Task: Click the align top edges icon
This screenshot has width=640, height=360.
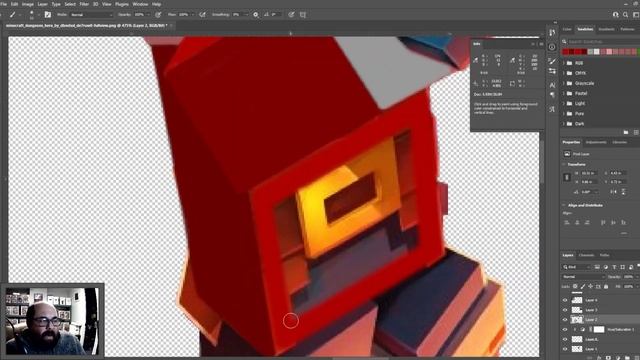Action: (603, 222)
